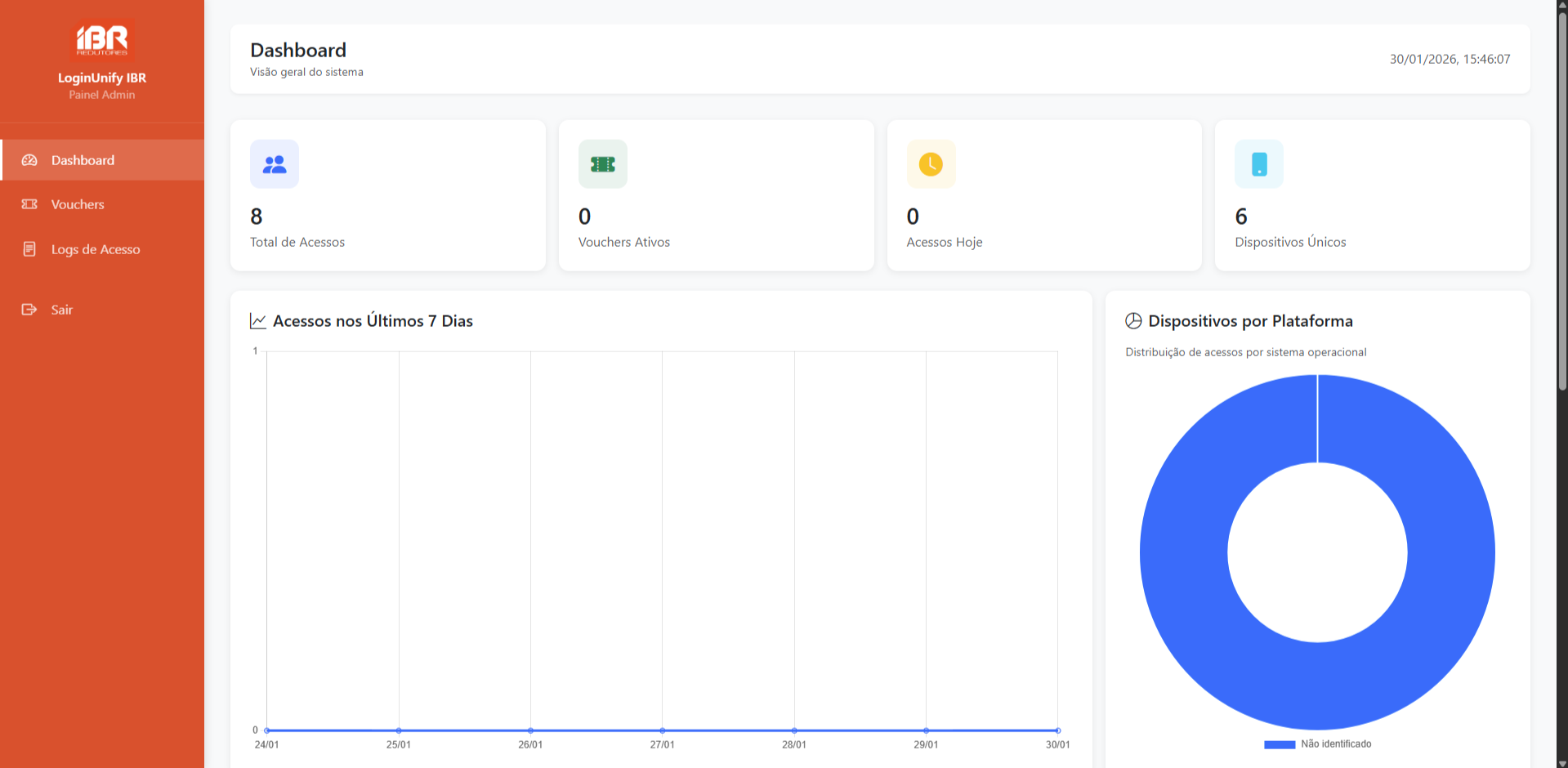Go to Logs de Acesso page

pos(96,249)
